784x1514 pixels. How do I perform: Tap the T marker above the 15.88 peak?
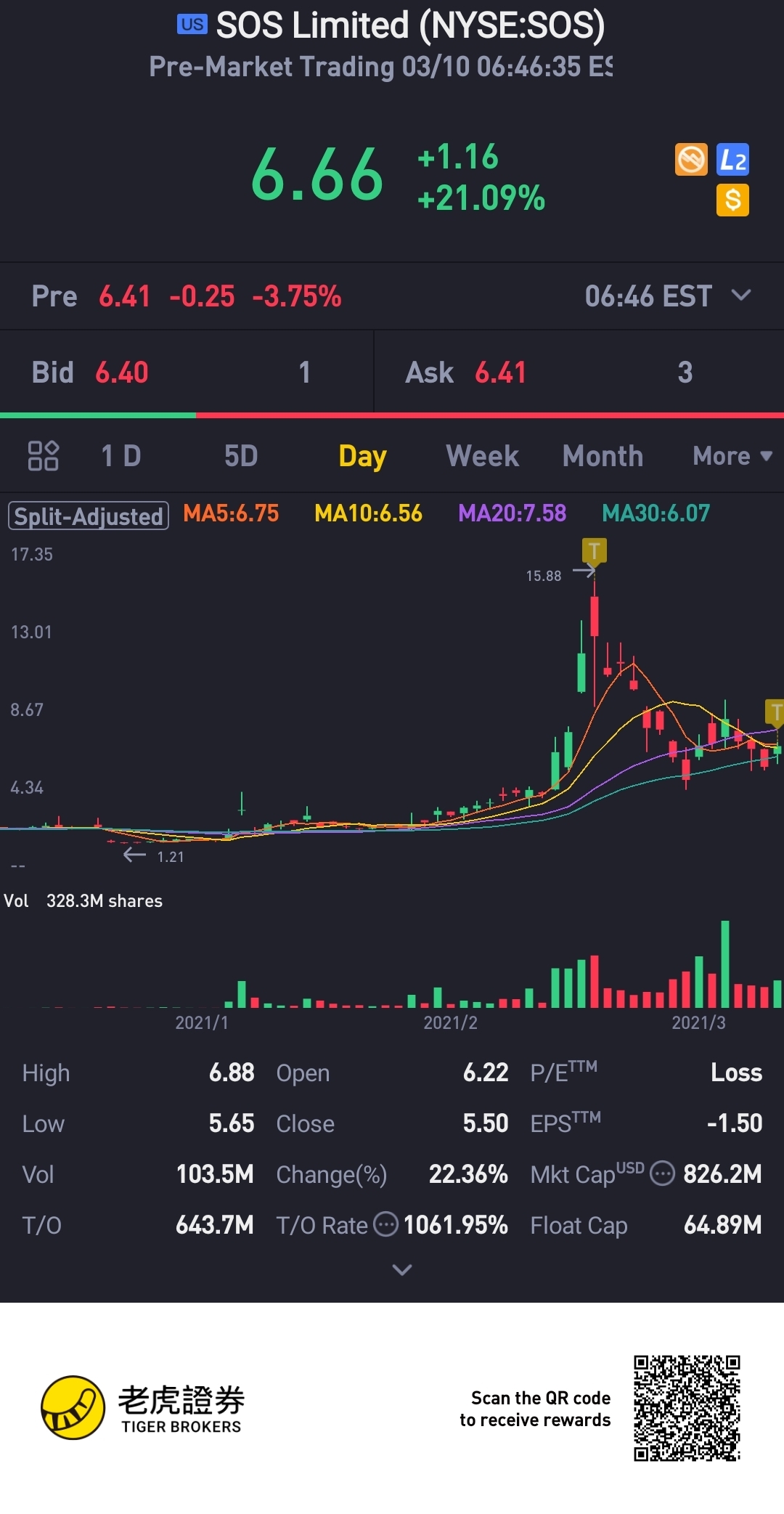595,551
